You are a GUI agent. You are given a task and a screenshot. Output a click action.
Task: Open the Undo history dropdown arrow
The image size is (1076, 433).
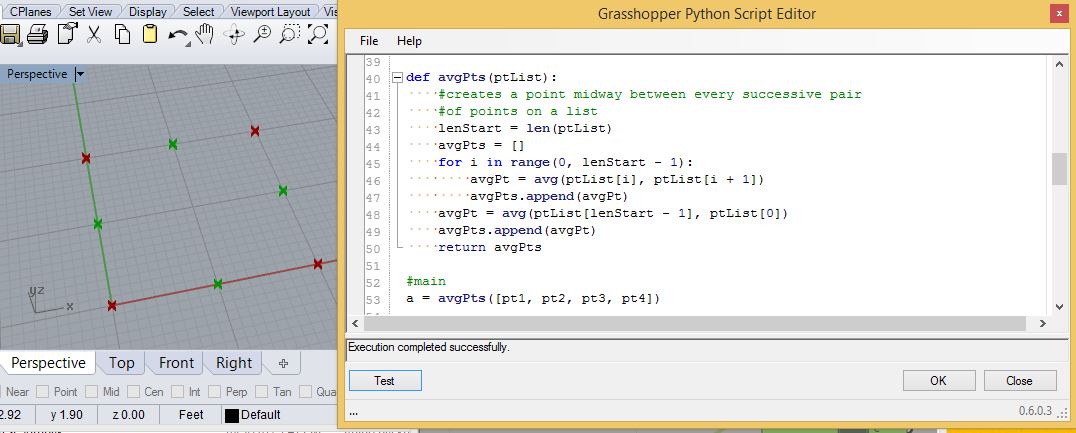188,43
